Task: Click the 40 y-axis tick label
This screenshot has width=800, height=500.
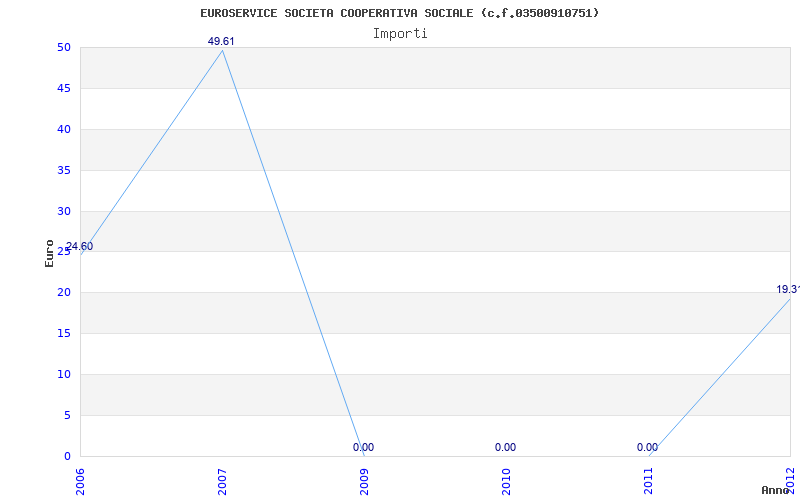Action: click(64, 130)
